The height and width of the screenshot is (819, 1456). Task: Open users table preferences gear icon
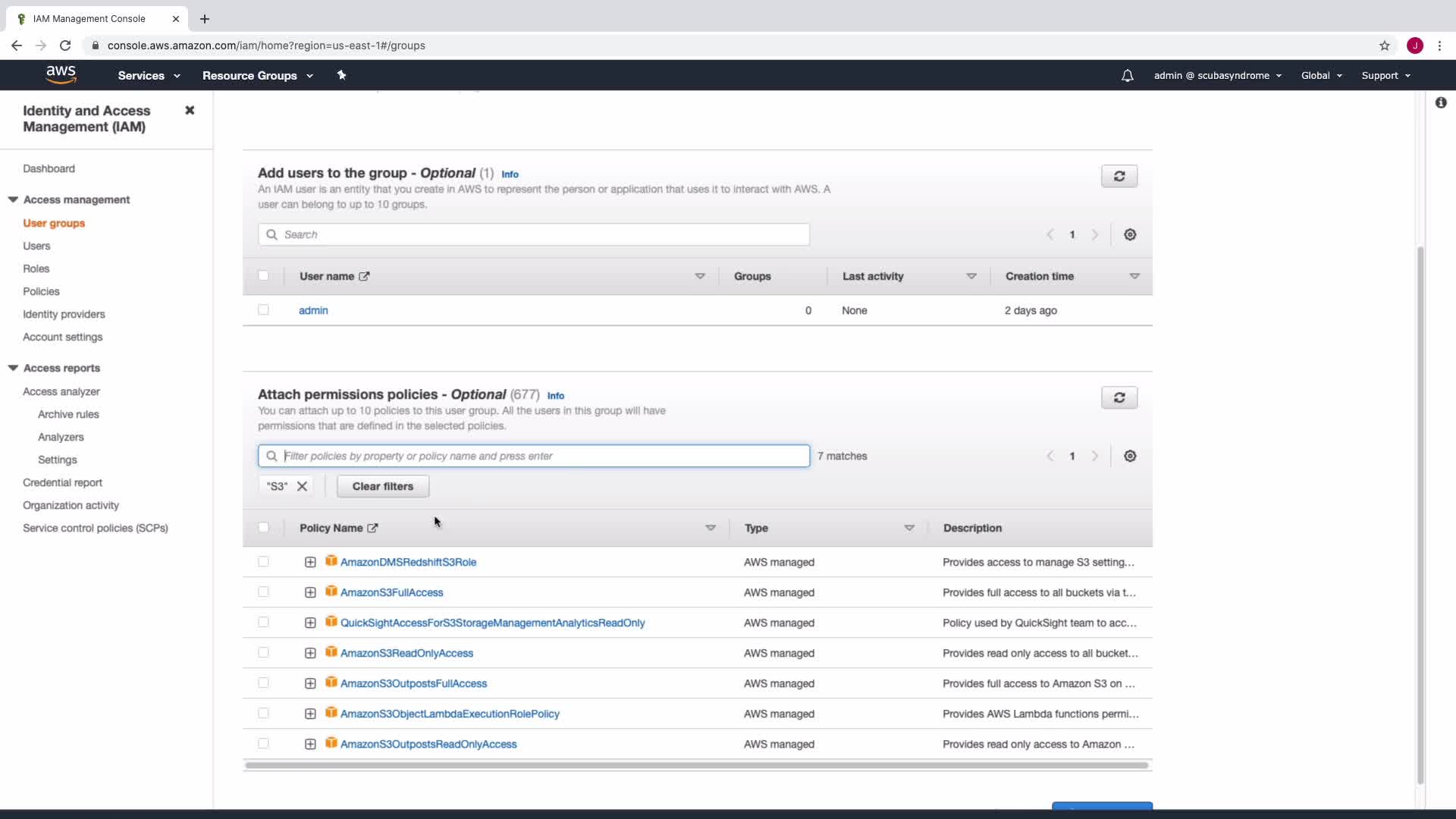point(1130,234)
